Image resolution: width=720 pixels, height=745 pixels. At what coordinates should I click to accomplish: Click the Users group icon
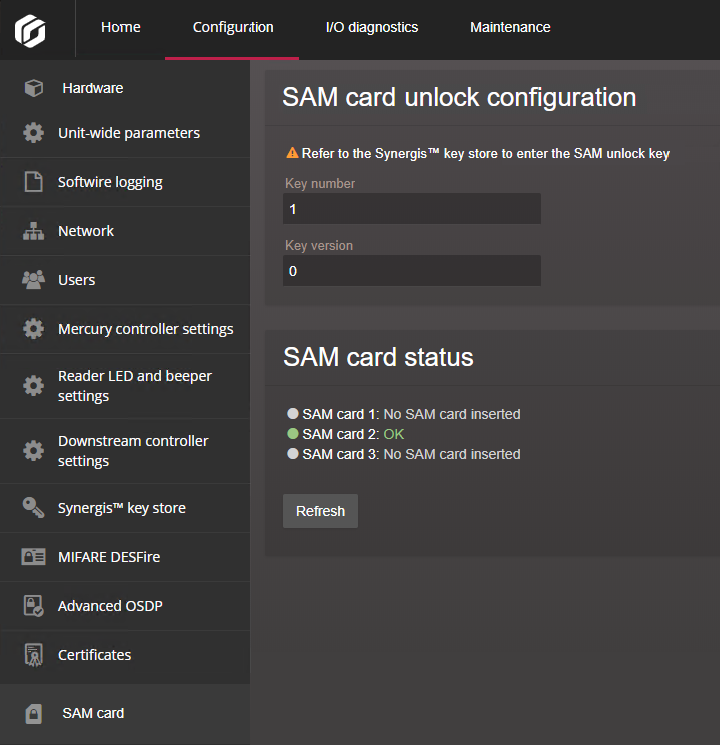point(33,280)
